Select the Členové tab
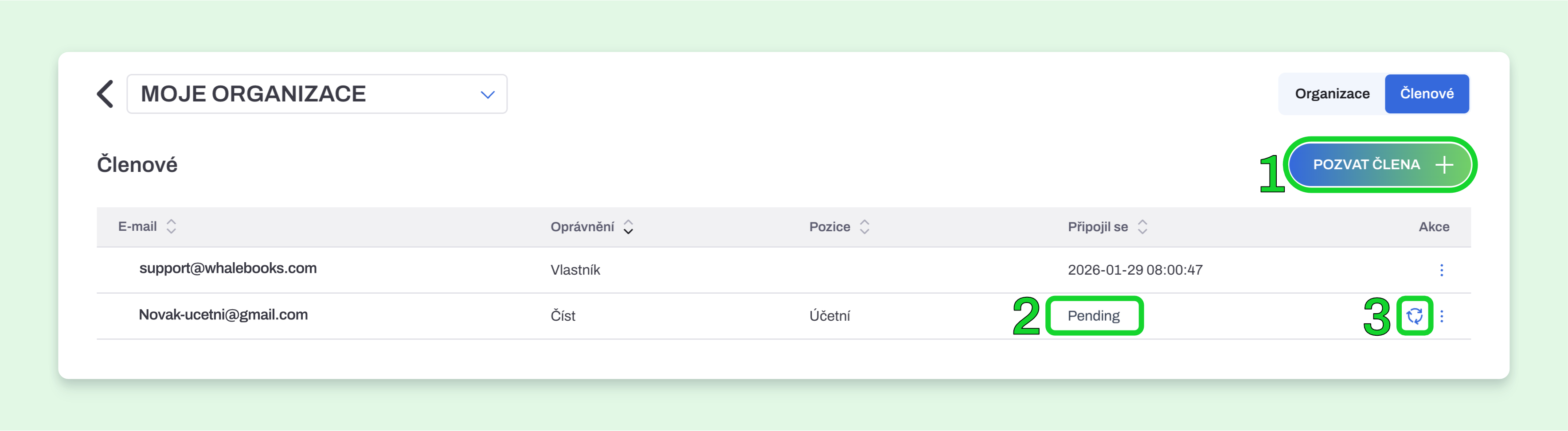The height and width of the screenshot is (431, 1568). click(x=1426, y=93)
